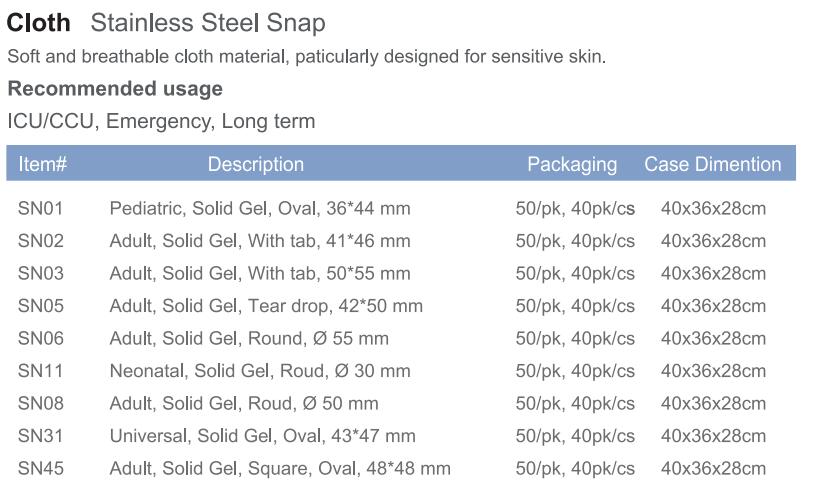
Task: Click the Pediatric Oval 36*44 mm description
Action: (x=260, y=208)
